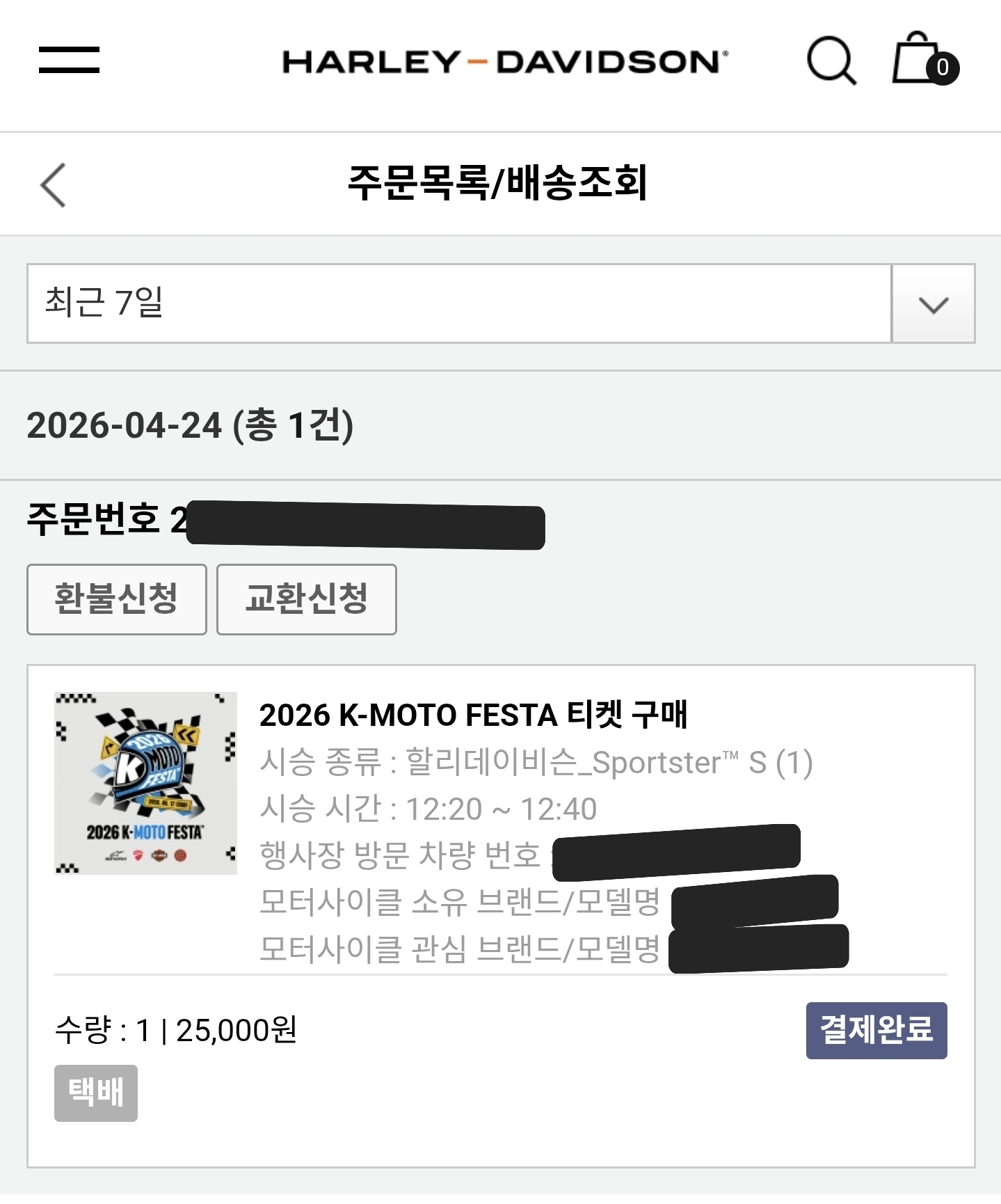Expand the period filter chevron arrow

(x=933, y=304)
